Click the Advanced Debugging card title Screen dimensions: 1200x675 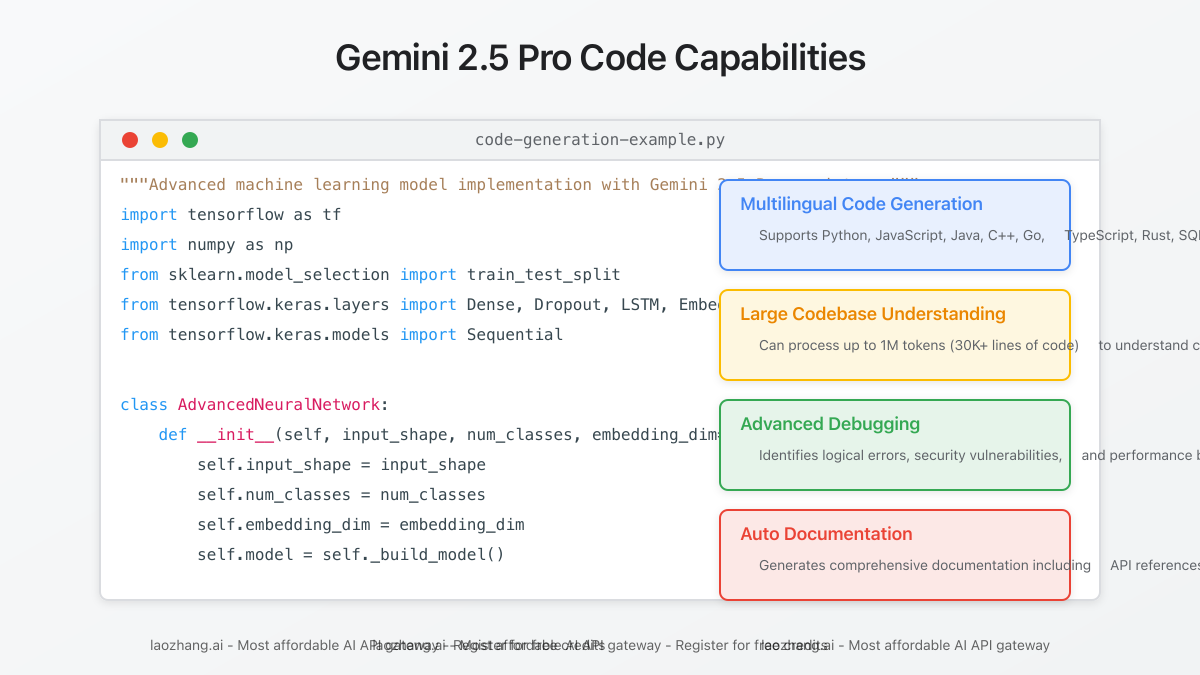point(830,424)
